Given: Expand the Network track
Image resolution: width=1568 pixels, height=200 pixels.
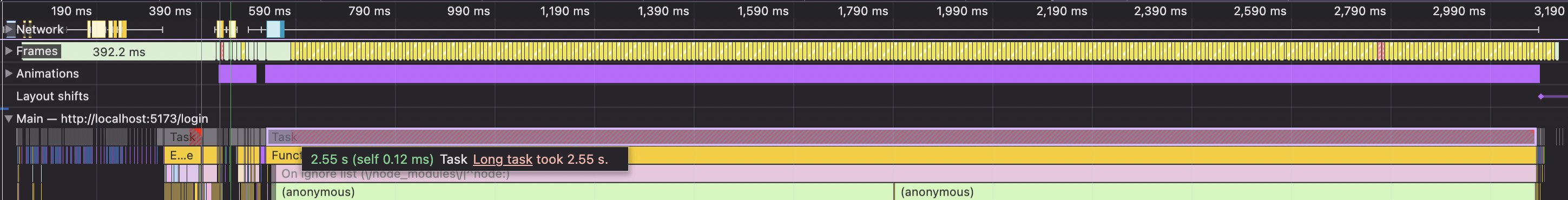Looking at the screenshot, I should click(x=9, y=29).
